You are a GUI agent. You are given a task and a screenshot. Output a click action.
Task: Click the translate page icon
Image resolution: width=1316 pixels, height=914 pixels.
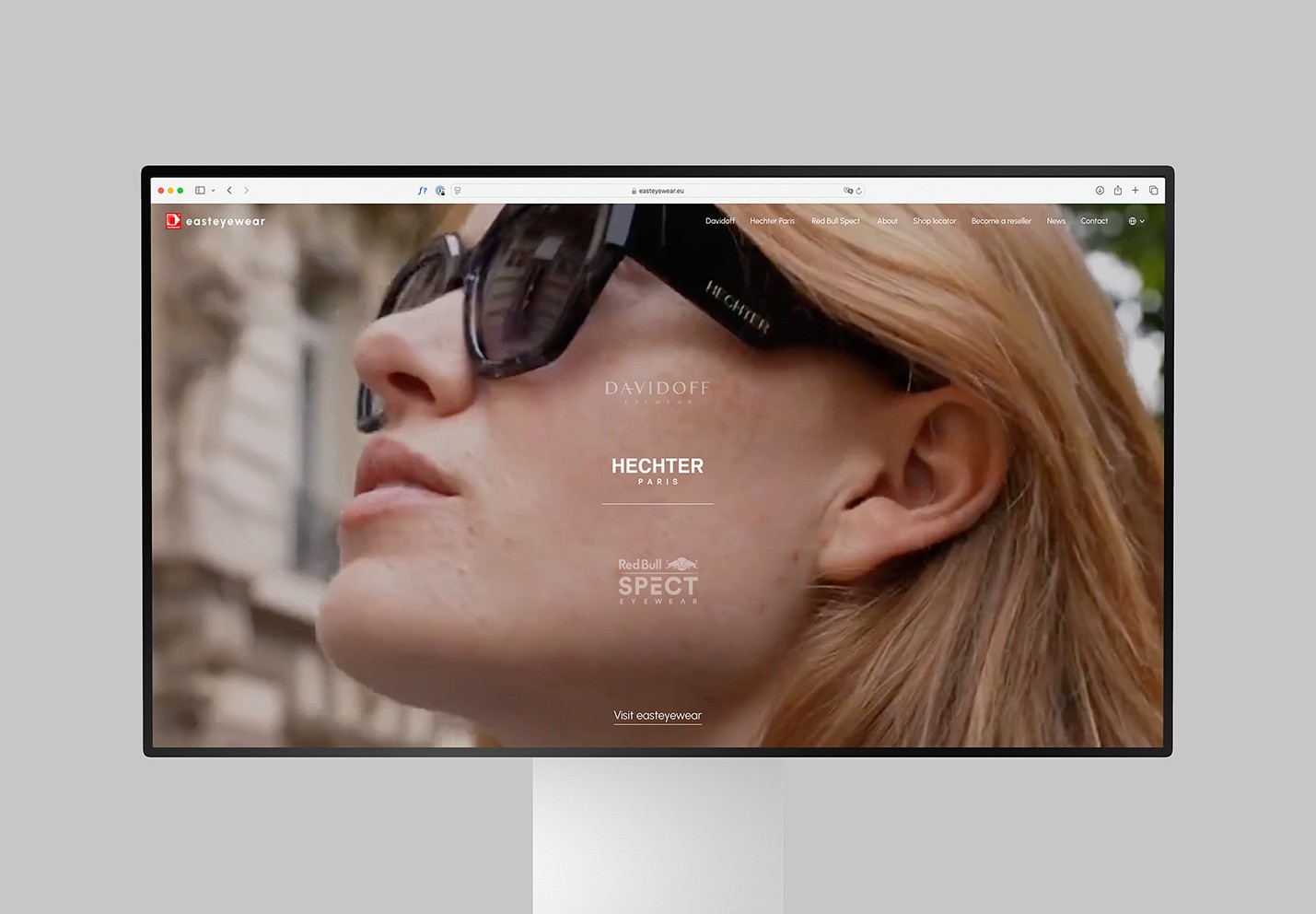[848, 191]
